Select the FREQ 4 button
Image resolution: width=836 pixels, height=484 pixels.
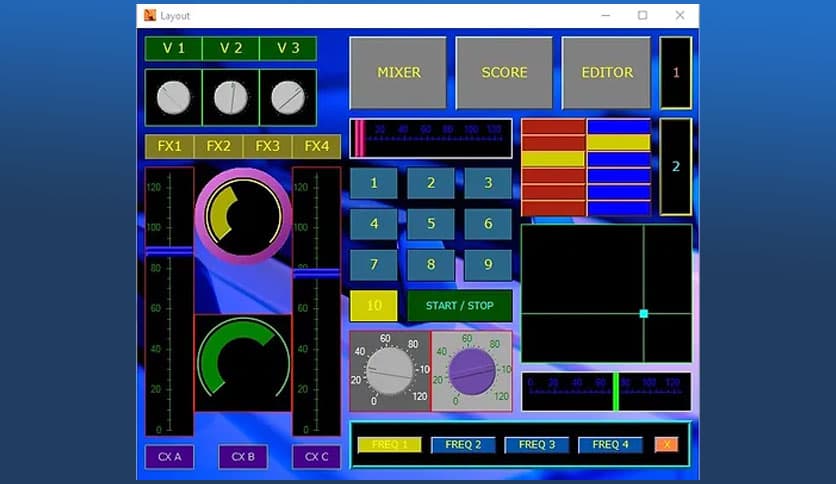pyautogui.click(x=610, y=445)
